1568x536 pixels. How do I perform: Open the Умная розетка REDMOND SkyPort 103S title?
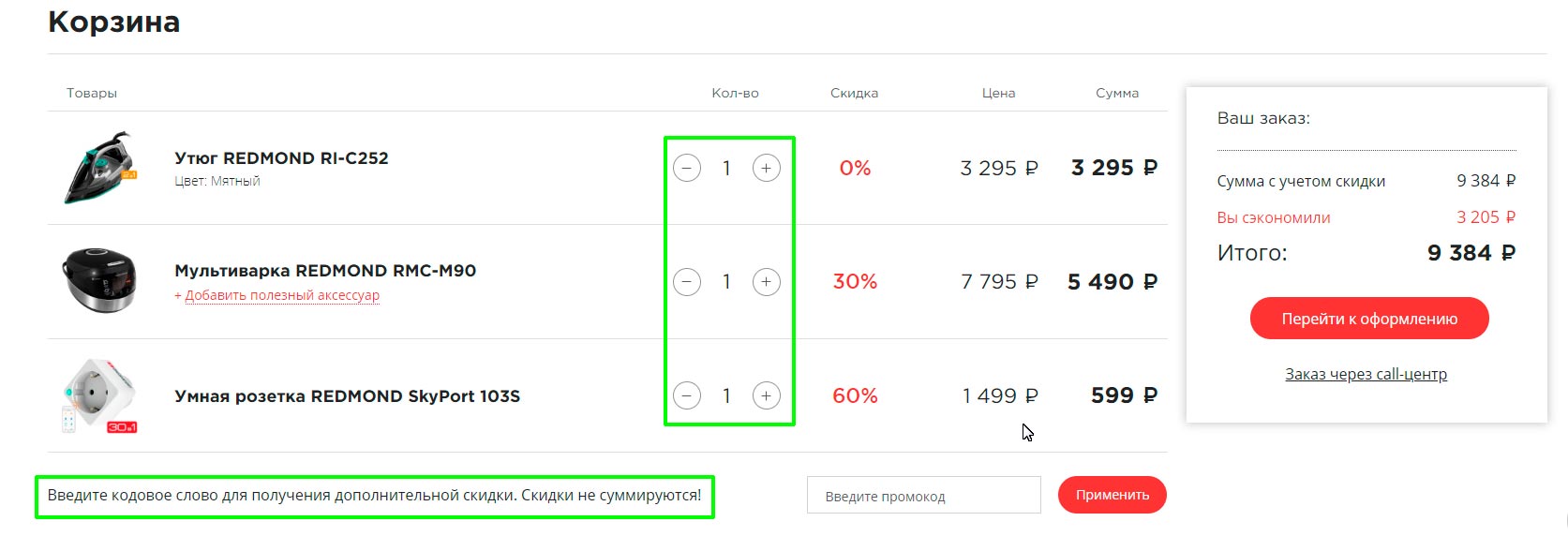pyautogui.click(x=347, y=396)
